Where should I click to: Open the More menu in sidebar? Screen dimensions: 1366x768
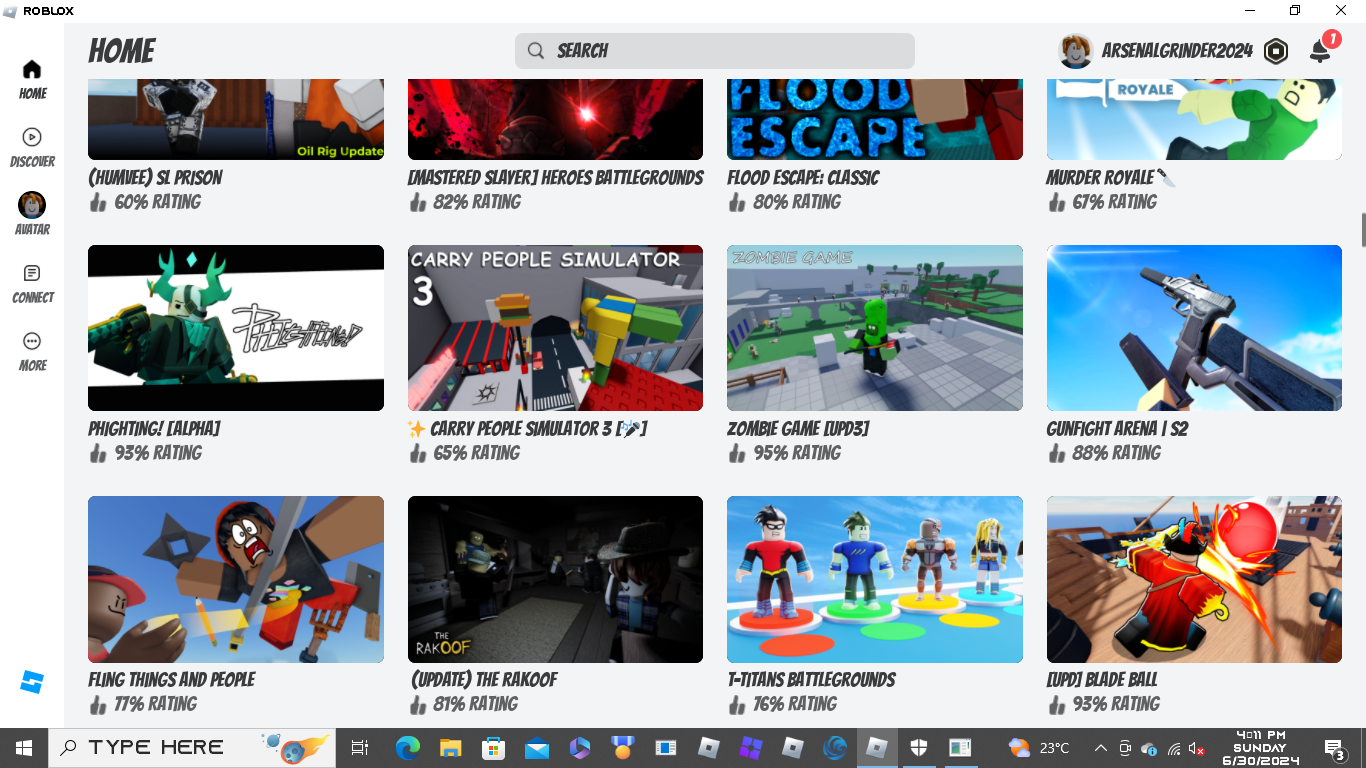[32, 352]
